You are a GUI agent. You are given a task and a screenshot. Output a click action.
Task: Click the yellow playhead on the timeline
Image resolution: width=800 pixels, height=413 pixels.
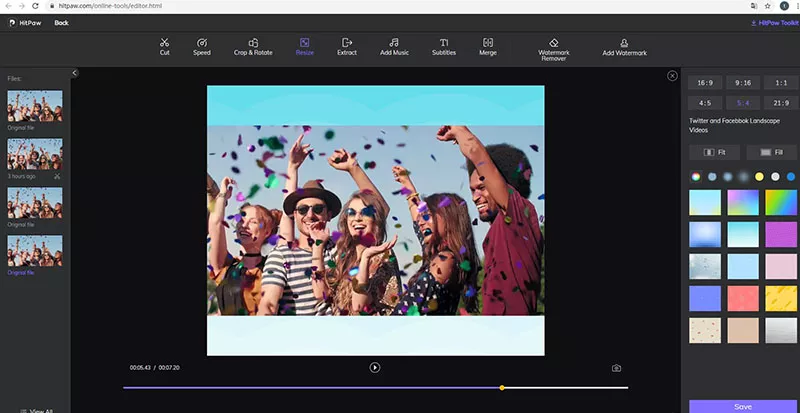[x=502, y=388]
